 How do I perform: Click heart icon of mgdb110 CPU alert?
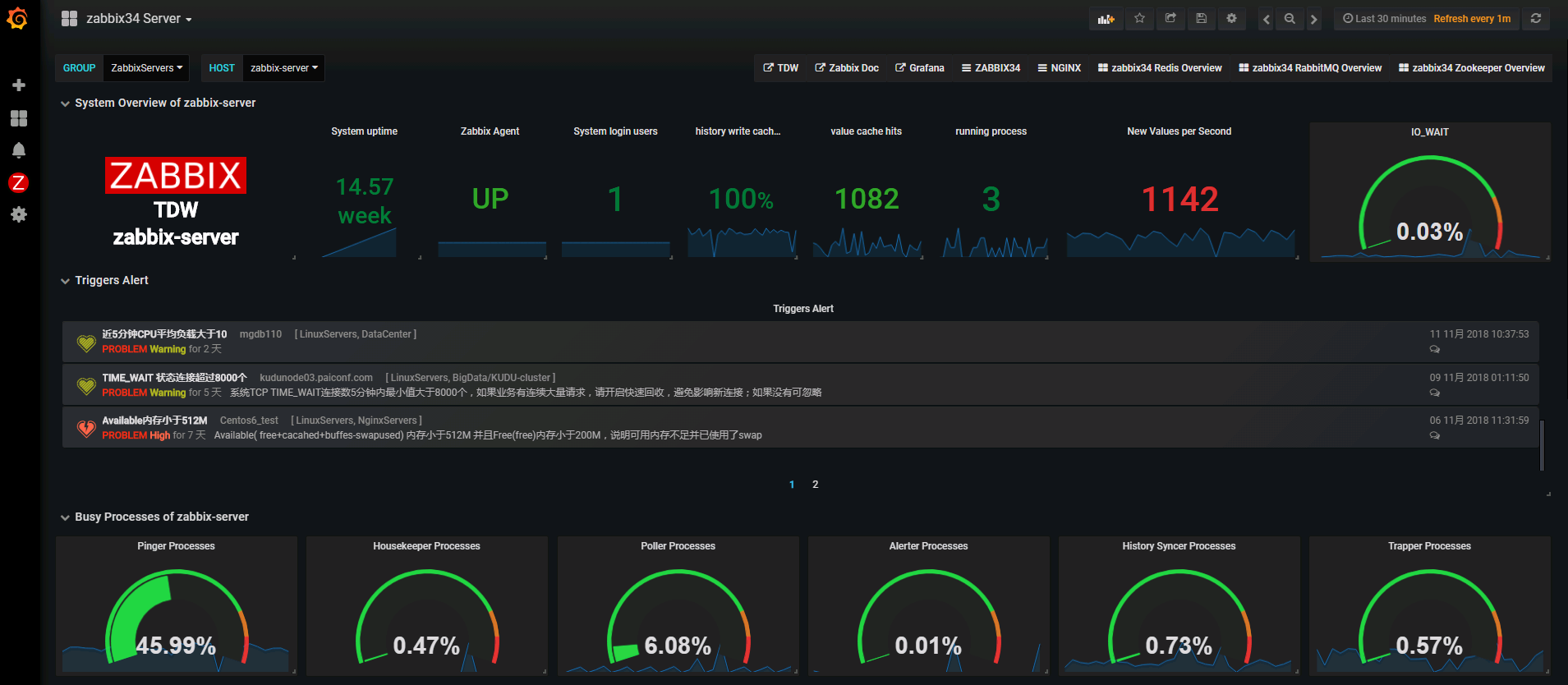point(86,342)
